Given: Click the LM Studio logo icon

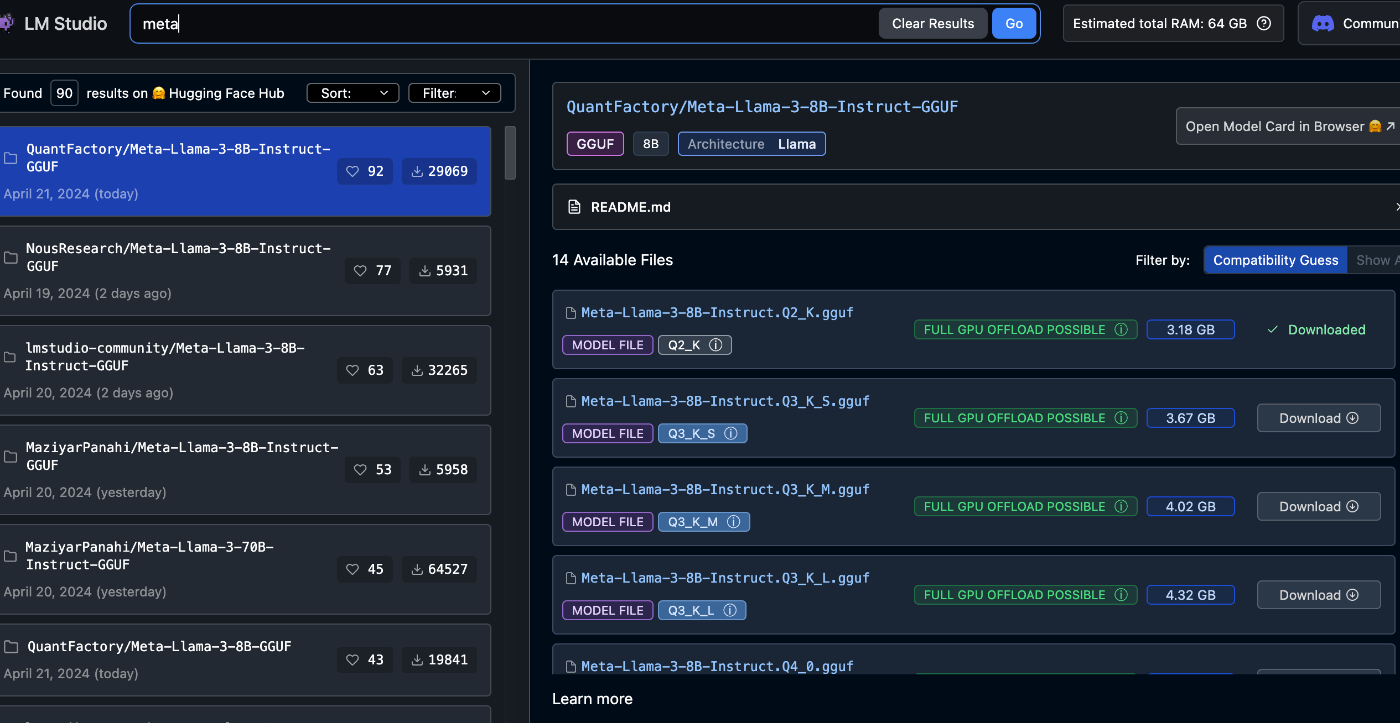Looking at the screenshot, I should 5,23.
